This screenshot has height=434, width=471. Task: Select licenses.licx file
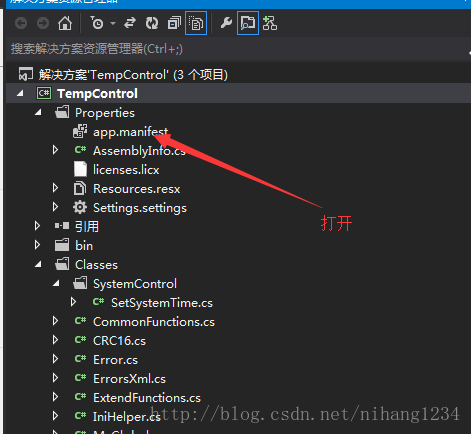click(x=126, y=170)
